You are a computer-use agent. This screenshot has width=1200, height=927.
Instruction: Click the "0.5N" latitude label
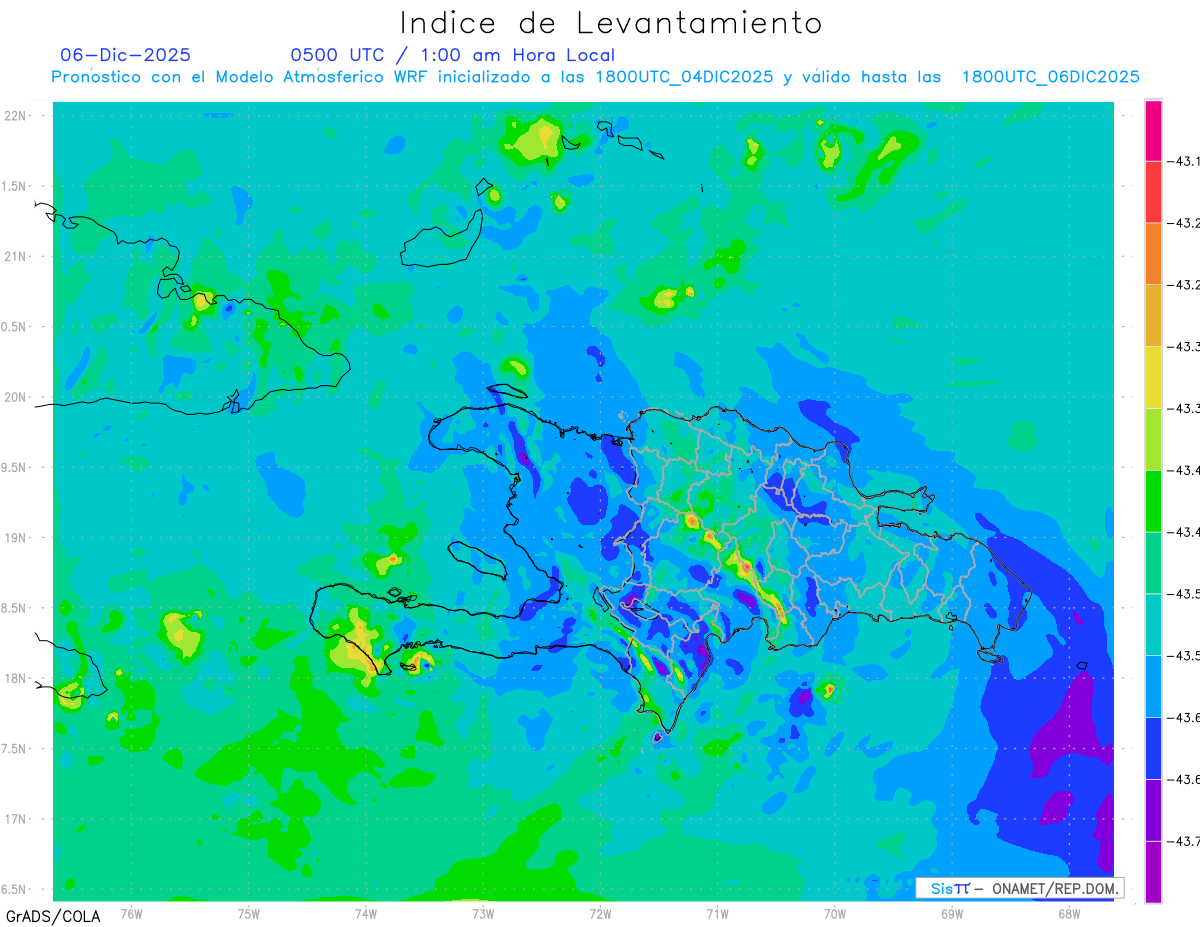(x=15, y=327)
